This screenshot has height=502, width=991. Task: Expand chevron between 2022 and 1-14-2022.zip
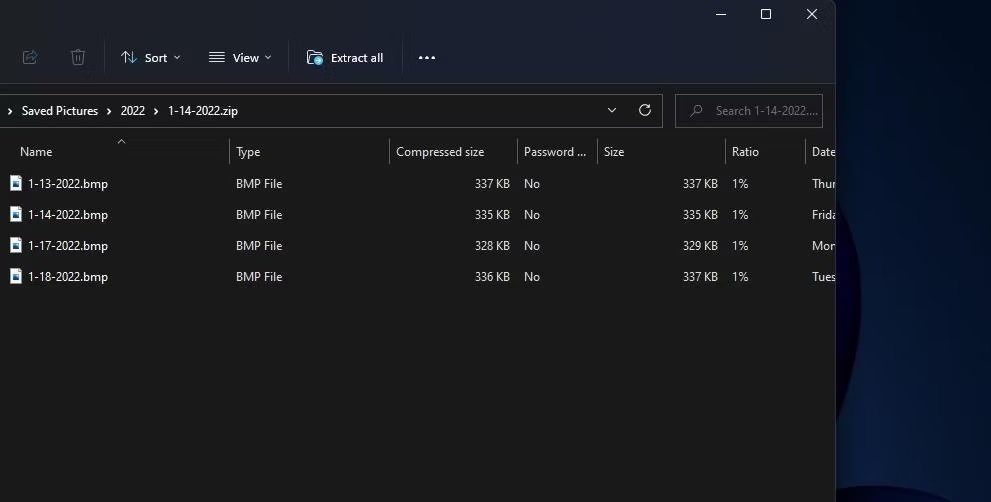156,111
